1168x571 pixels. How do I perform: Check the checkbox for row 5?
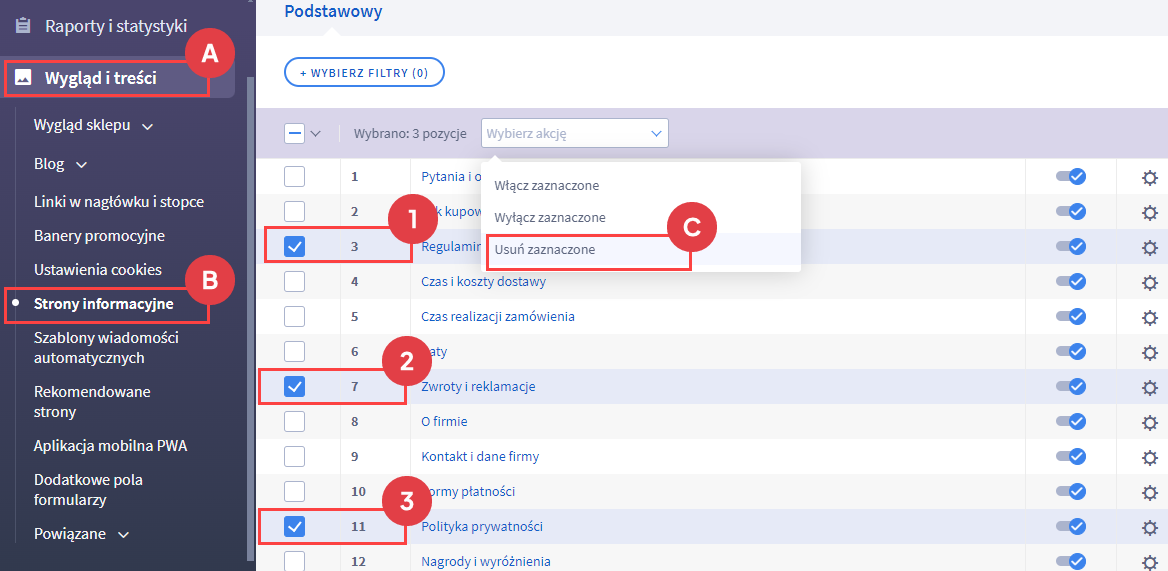[x=295, y=317]
